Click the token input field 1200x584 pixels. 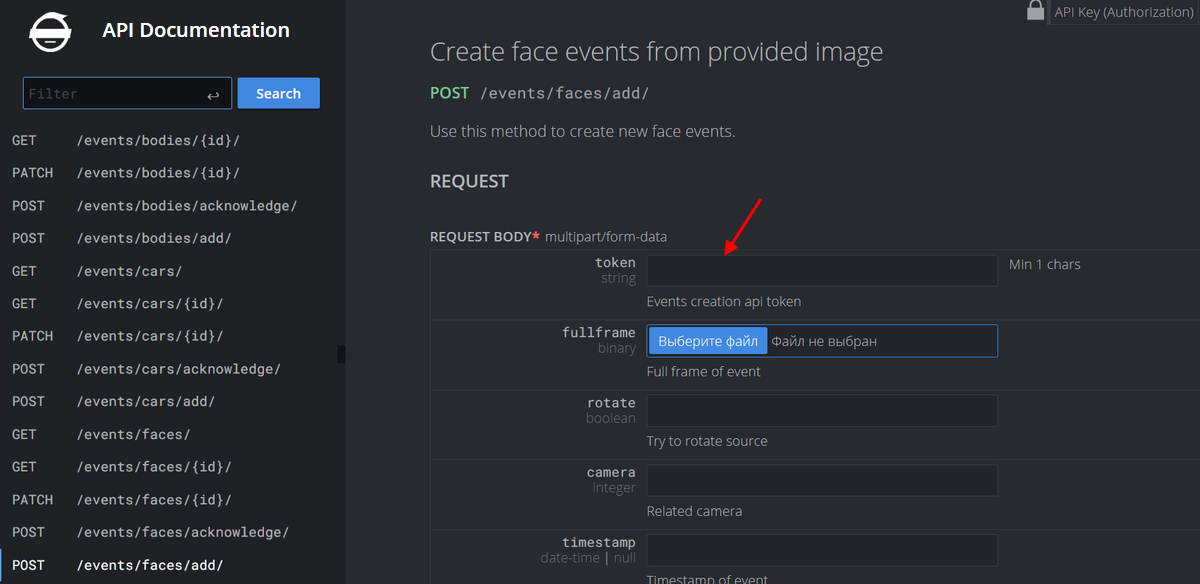[x=821, y=271]
